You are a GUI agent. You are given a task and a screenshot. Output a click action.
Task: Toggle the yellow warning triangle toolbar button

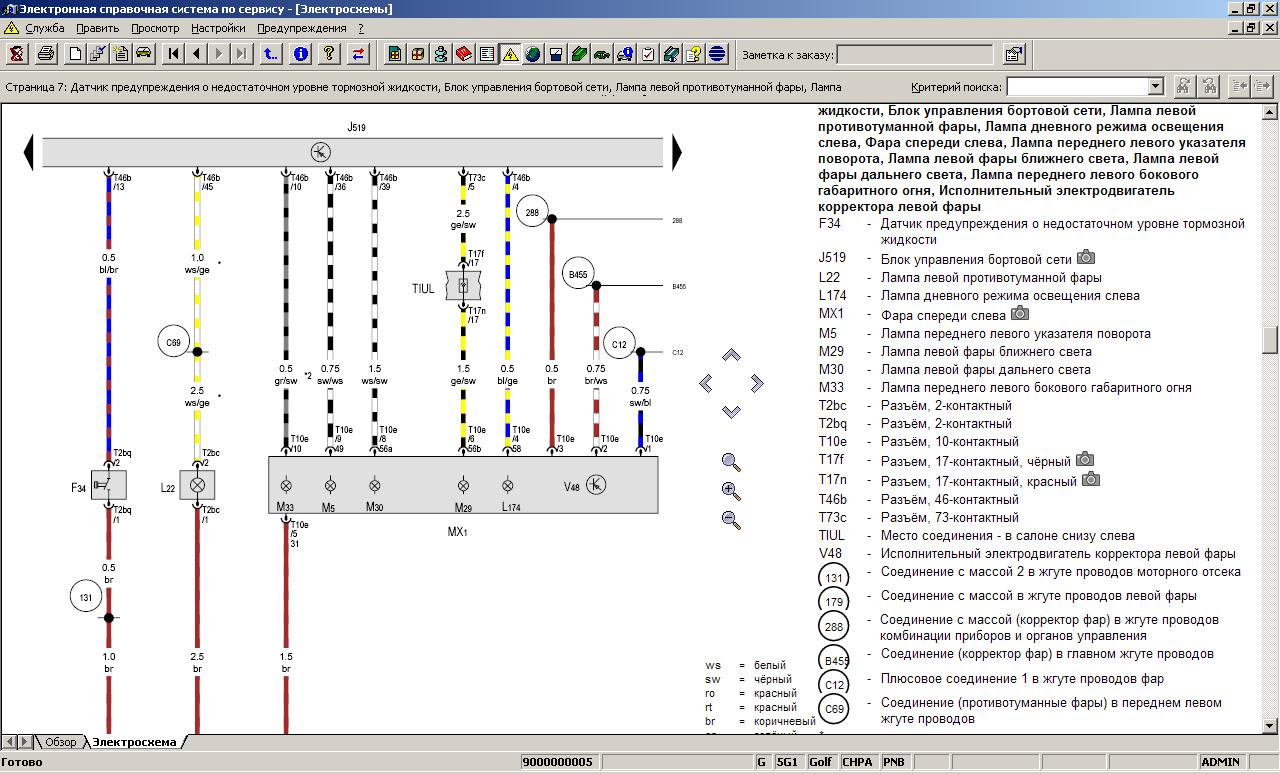point(510,54)
